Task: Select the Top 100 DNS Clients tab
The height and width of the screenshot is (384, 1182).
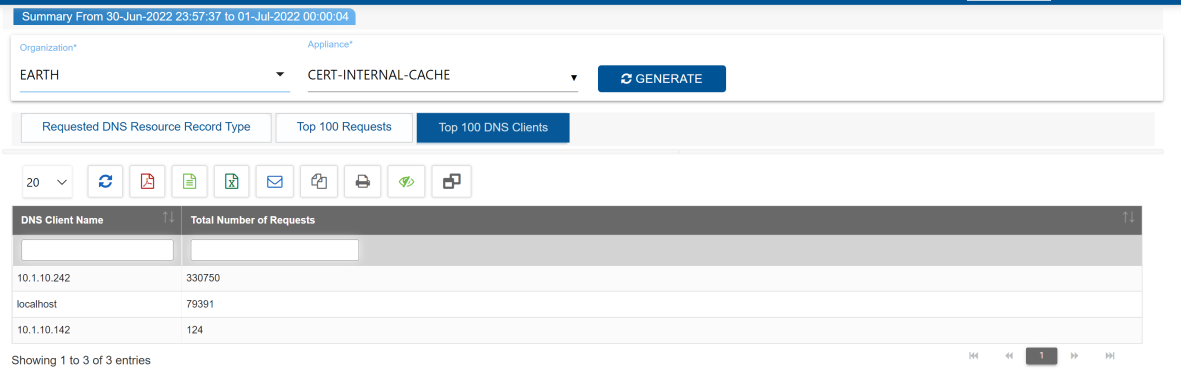Action: click(493, 127)
